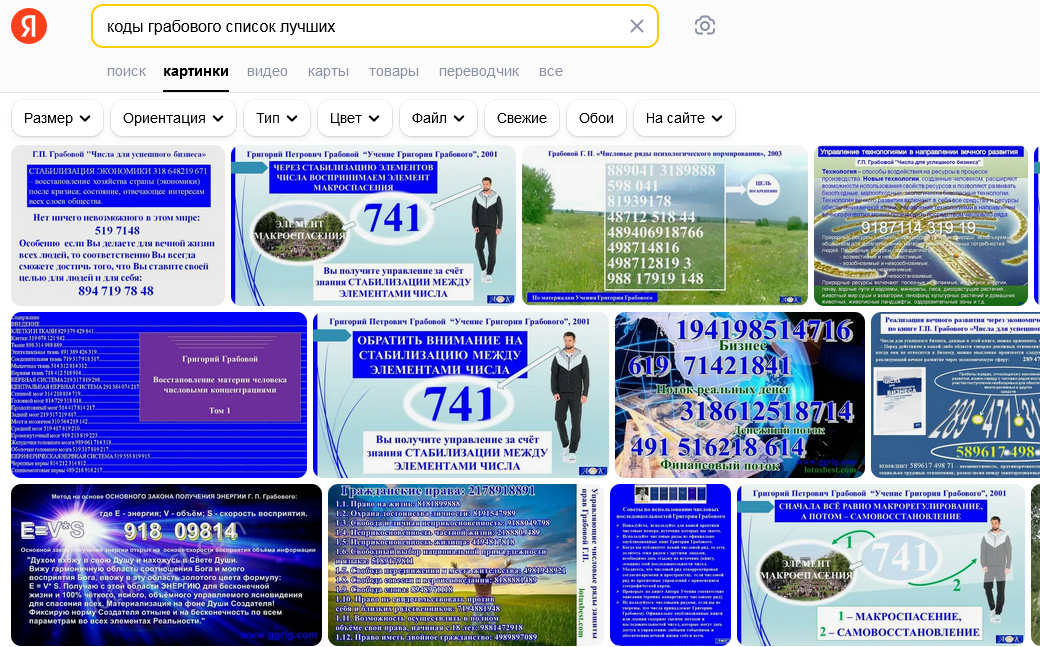
Task: Toggle the «Свежие» filter
Action: click(x=522, y=118)
